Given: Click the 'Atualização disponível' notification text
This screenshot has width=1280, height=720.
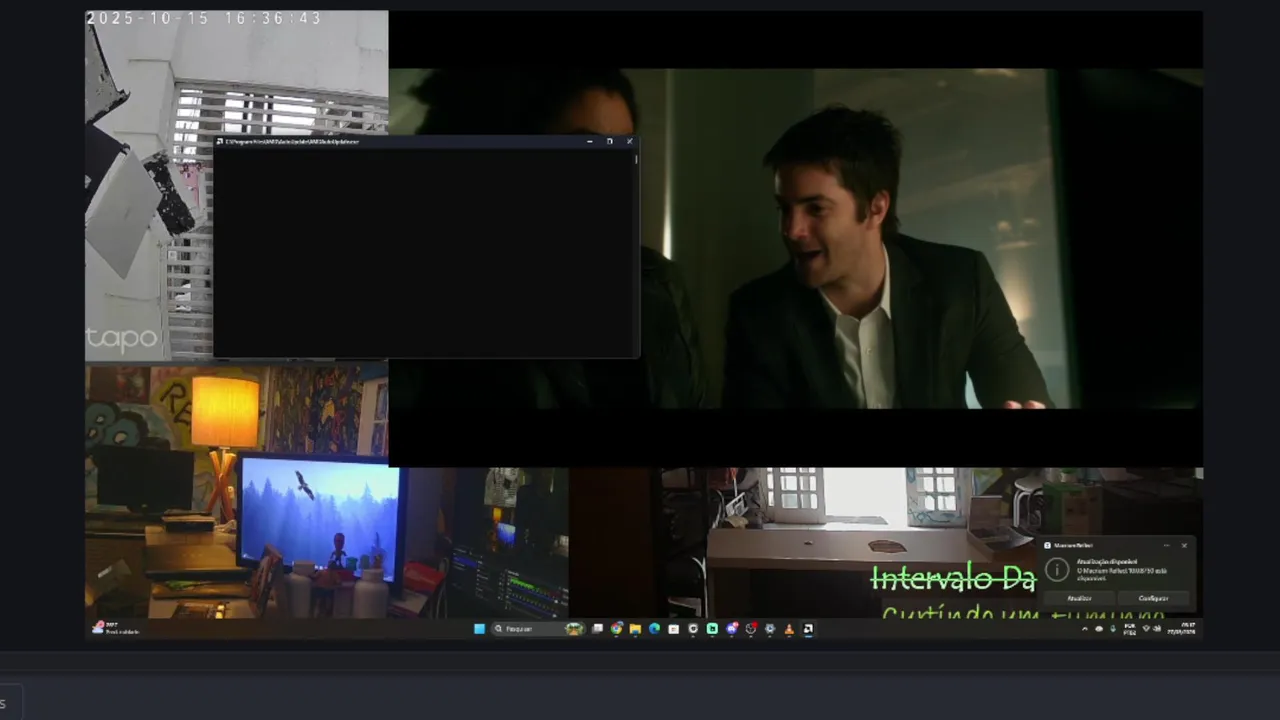Looking at the screenshot, I should tap(1107, 562).
